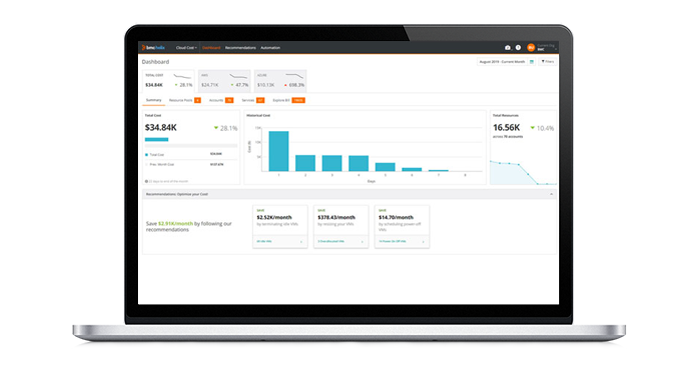Click the Total Cost blue progress bar
Viewport: 690px width, 368px height.
click(157, 140)
